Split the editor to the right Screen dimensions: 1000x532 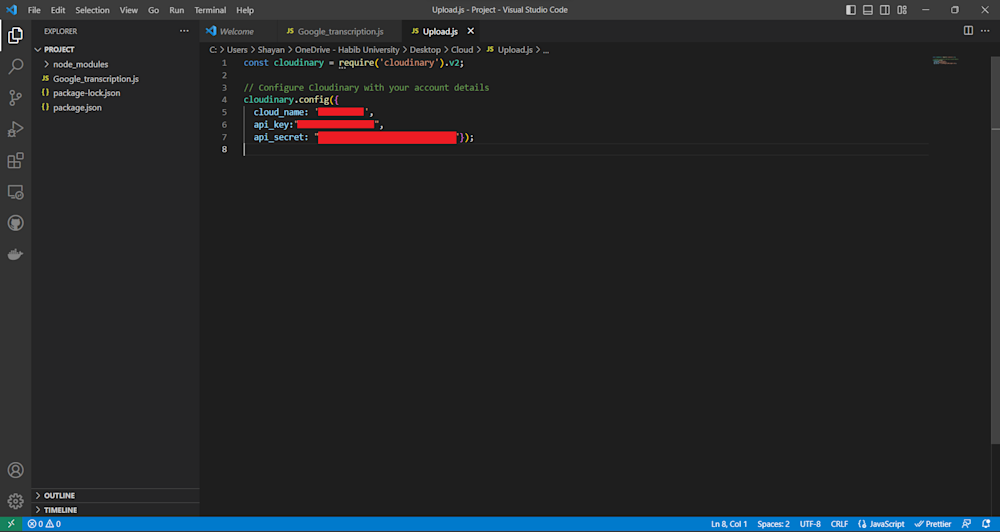click(968, 31)
